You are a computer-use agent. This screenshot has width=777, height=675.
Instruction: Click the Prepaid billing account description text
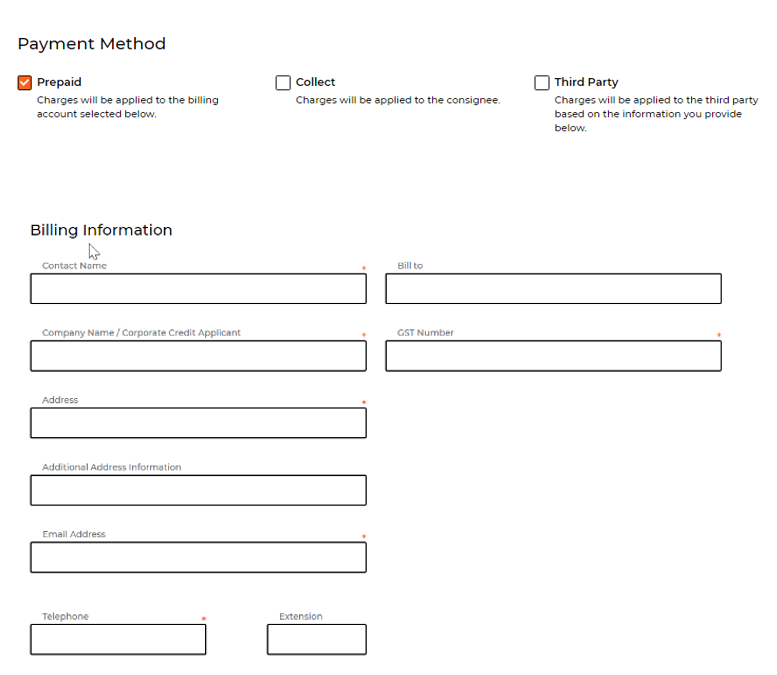(x=127, y=107)
